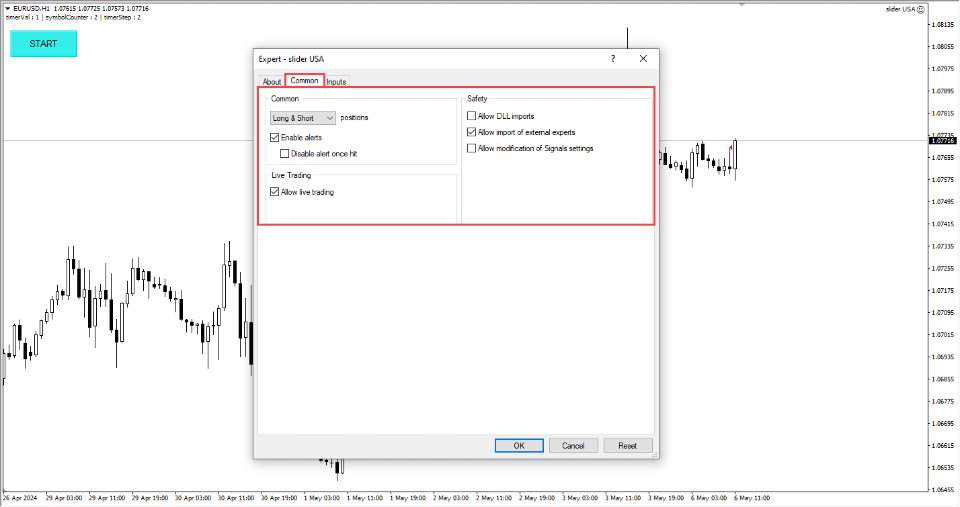The image size is (960, 507).
Task: Uncheck Allow import of external experts
Action: 472,132
